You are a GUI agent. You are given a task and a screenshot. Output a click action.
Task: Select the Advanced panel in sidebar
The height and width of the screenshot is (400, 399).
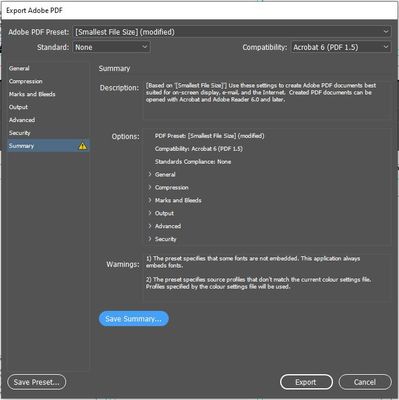22,120
